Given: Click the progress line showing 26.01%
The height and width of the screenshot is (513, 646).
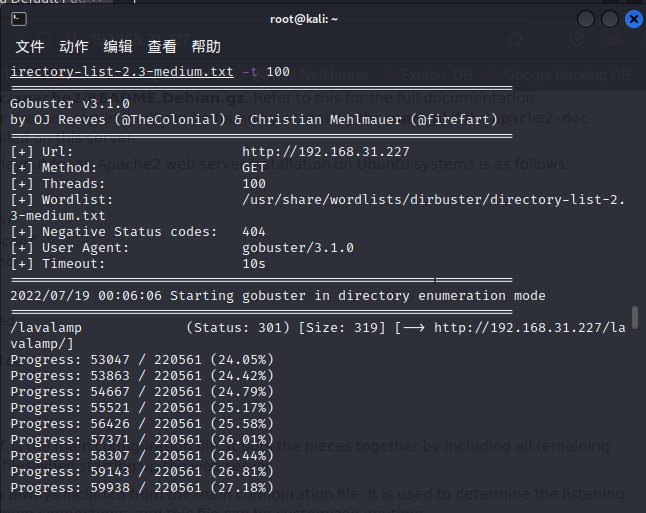Looking at the screenshot, I should point(142,440).
